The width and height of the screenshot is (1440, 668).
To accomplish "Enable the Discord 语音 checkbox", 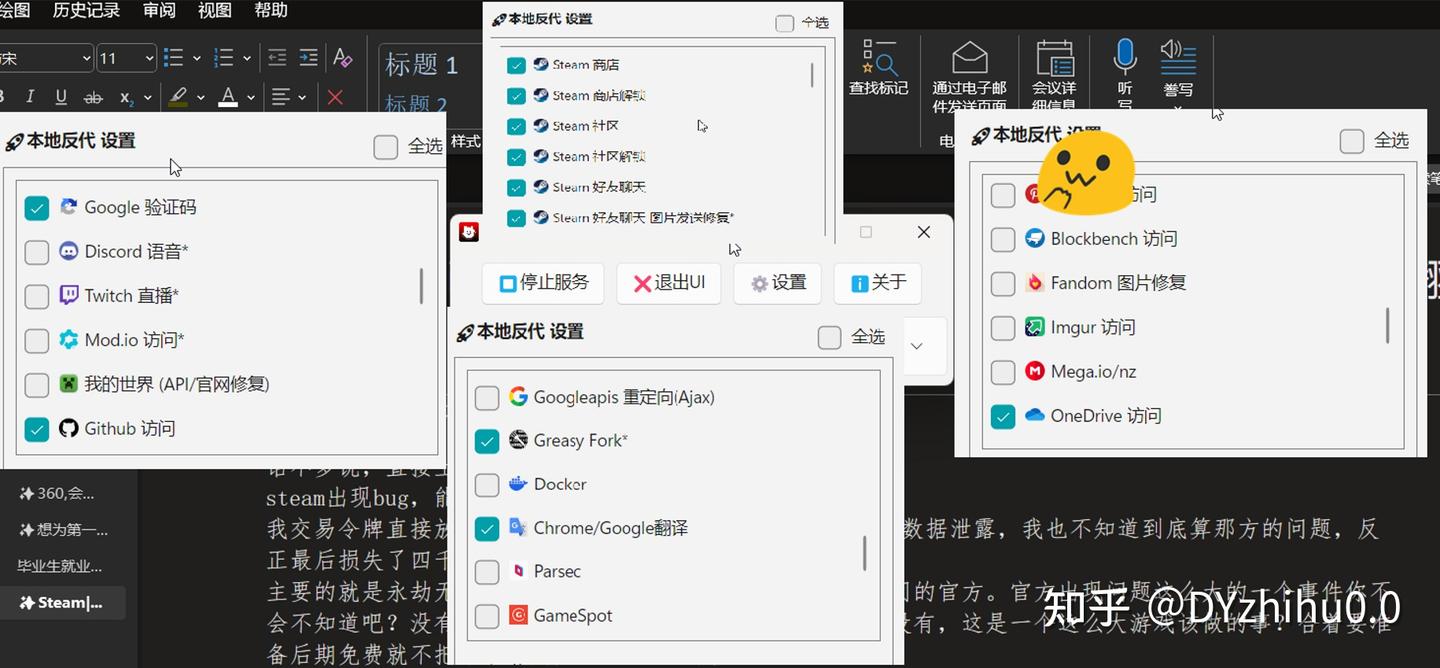I will pos(37,252).
